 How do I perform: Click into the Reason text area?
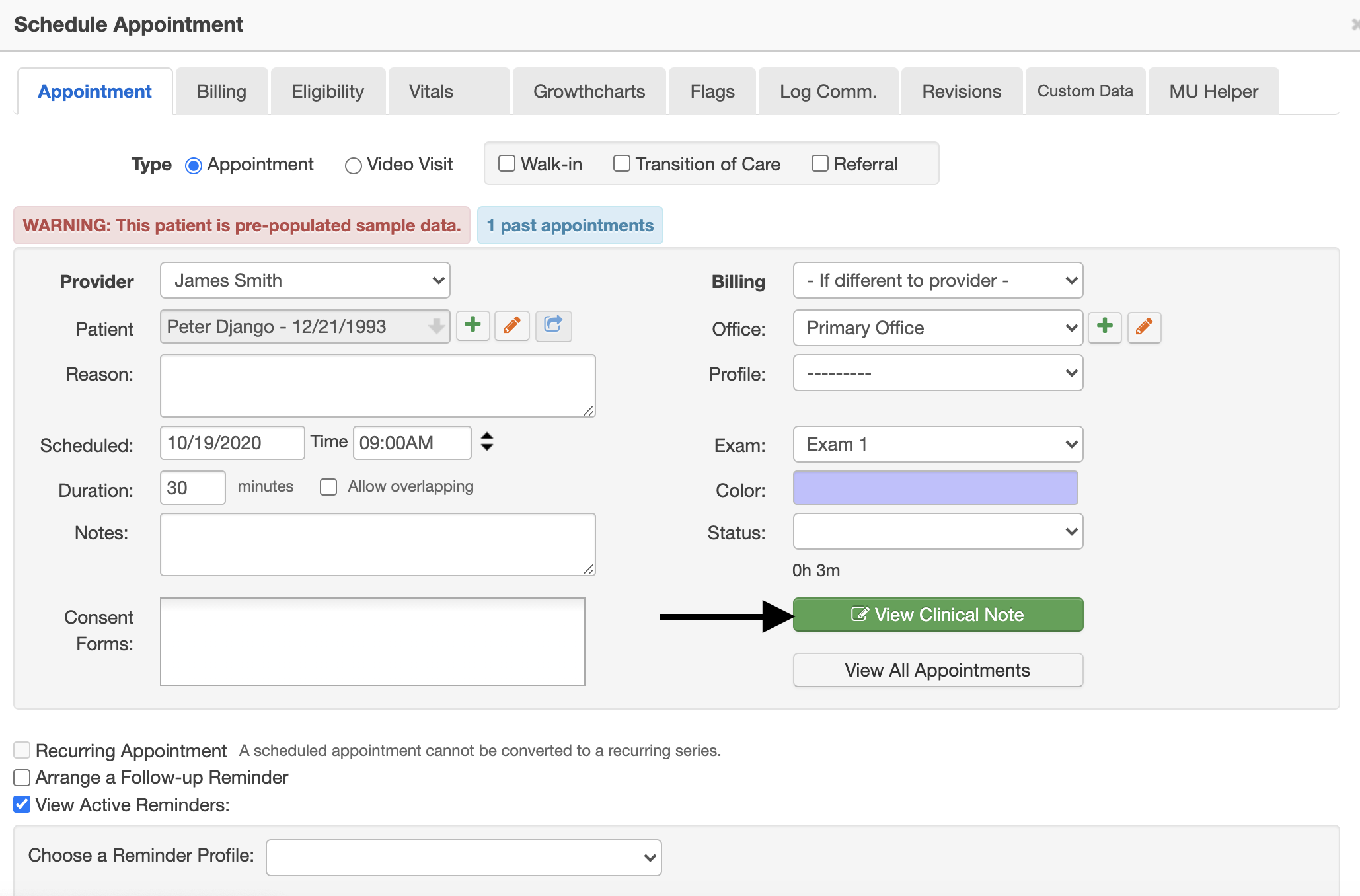[377, 386]
